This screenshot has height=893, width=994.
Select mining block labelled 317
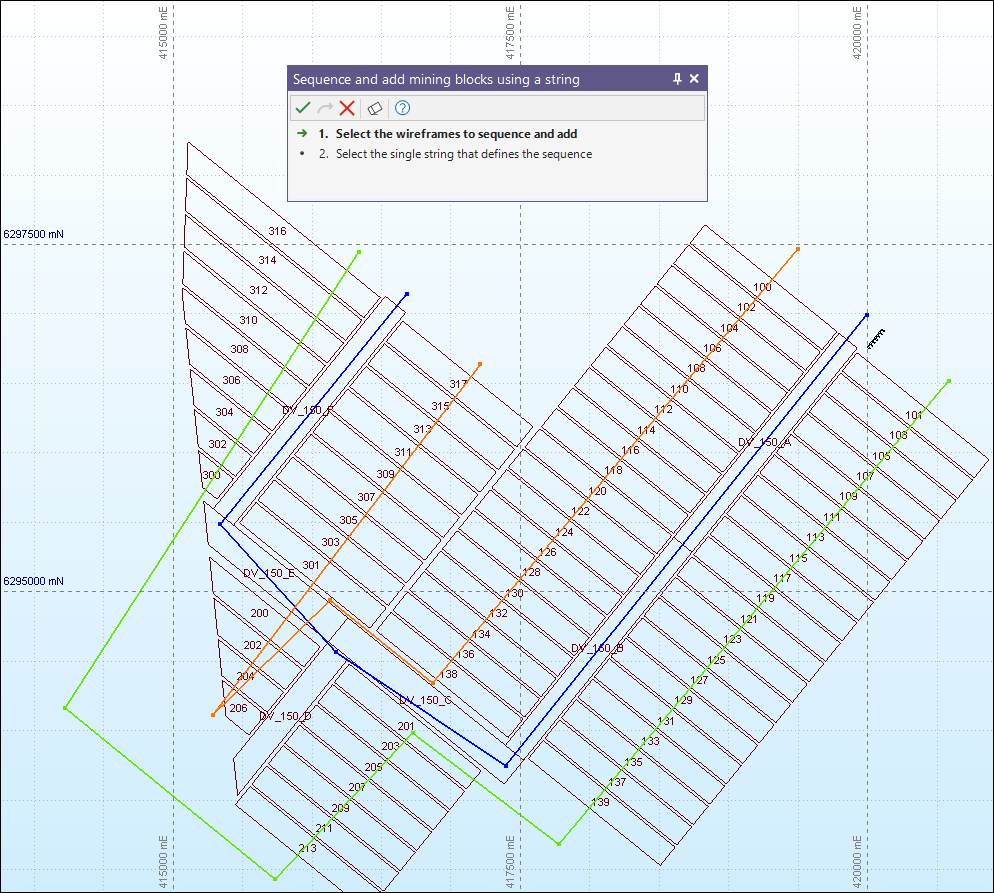pos(458,384)
